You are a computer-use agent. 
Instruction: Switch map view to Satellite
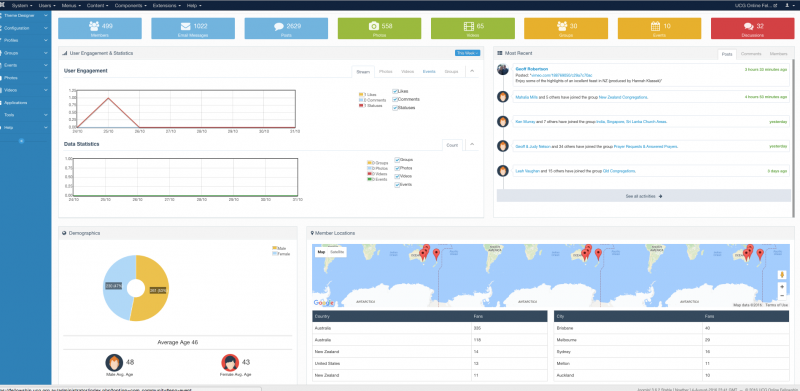[x=337, y=252]
